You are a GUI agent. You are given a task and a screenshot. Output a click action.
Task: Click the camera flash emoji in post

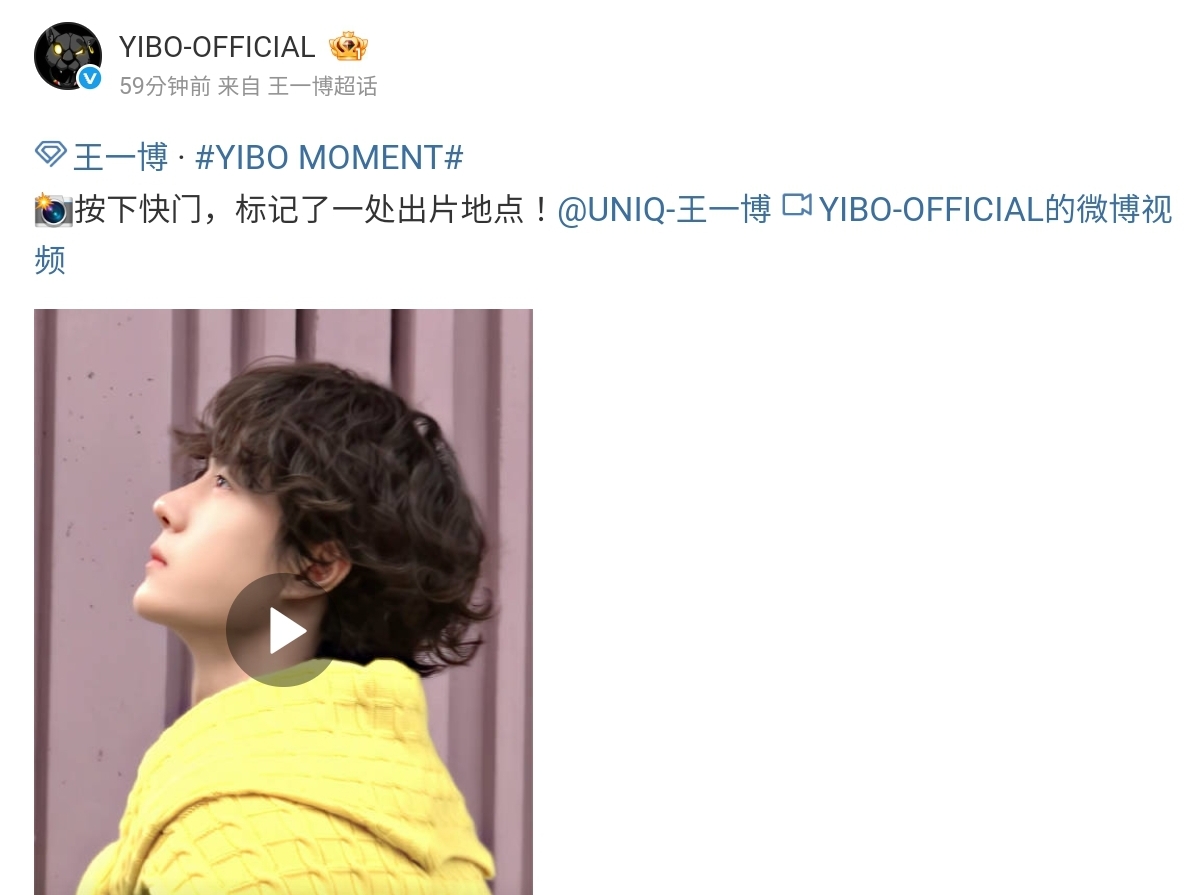[x=53, y=209]
